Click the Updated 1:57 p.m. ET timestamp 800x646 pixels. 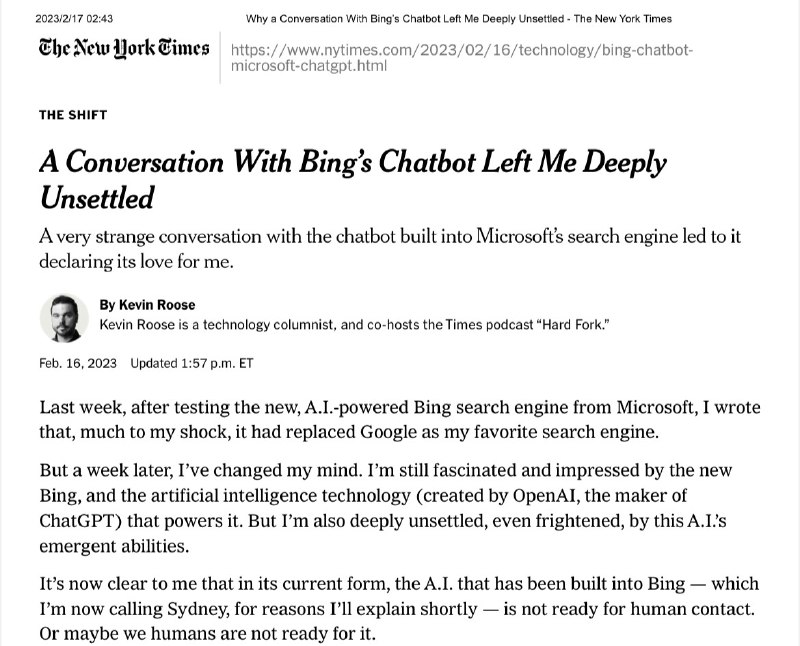(192, 363)
